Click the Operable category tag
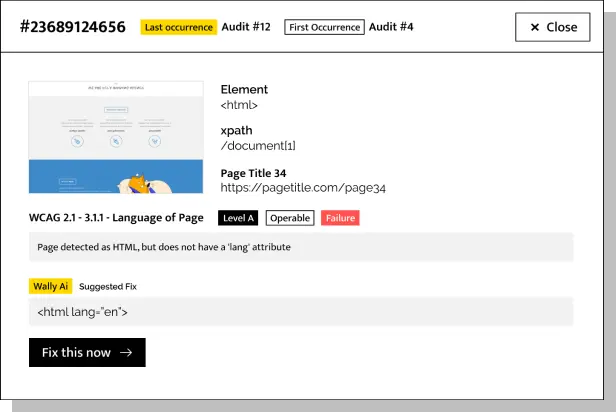616x412 pixels. click(290, 218)
